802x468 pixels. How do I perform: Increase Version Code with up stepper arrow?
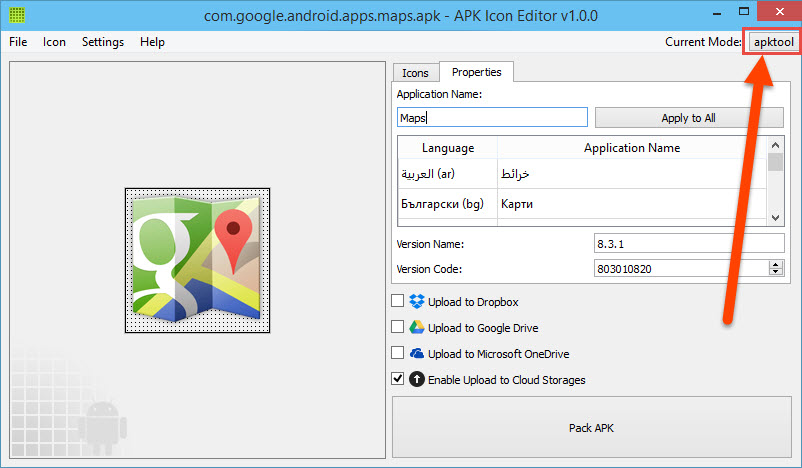[x=776, y=264]
